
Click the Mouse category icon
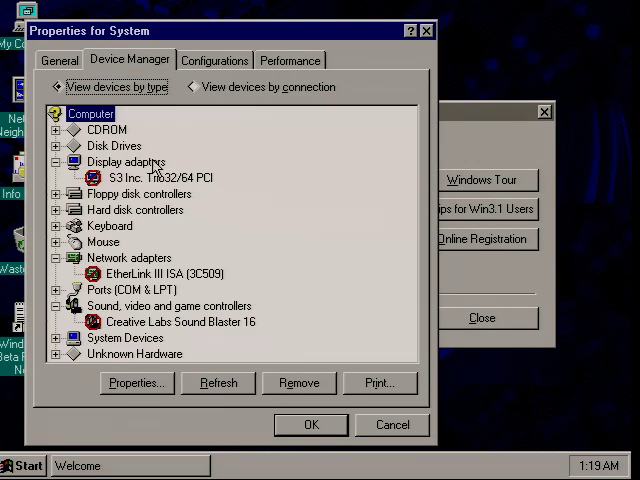pos(74,242)
